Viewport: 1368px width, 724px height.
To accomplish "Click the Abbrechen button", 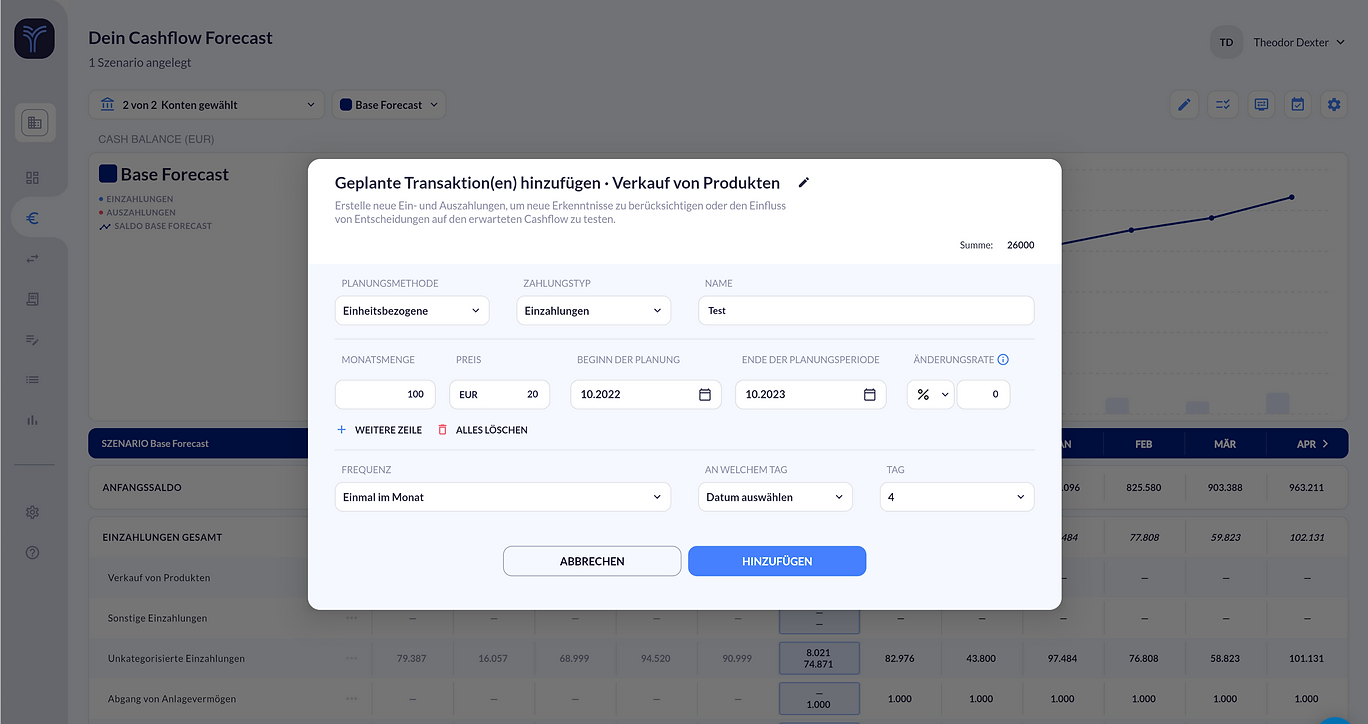I will (592, 561).
